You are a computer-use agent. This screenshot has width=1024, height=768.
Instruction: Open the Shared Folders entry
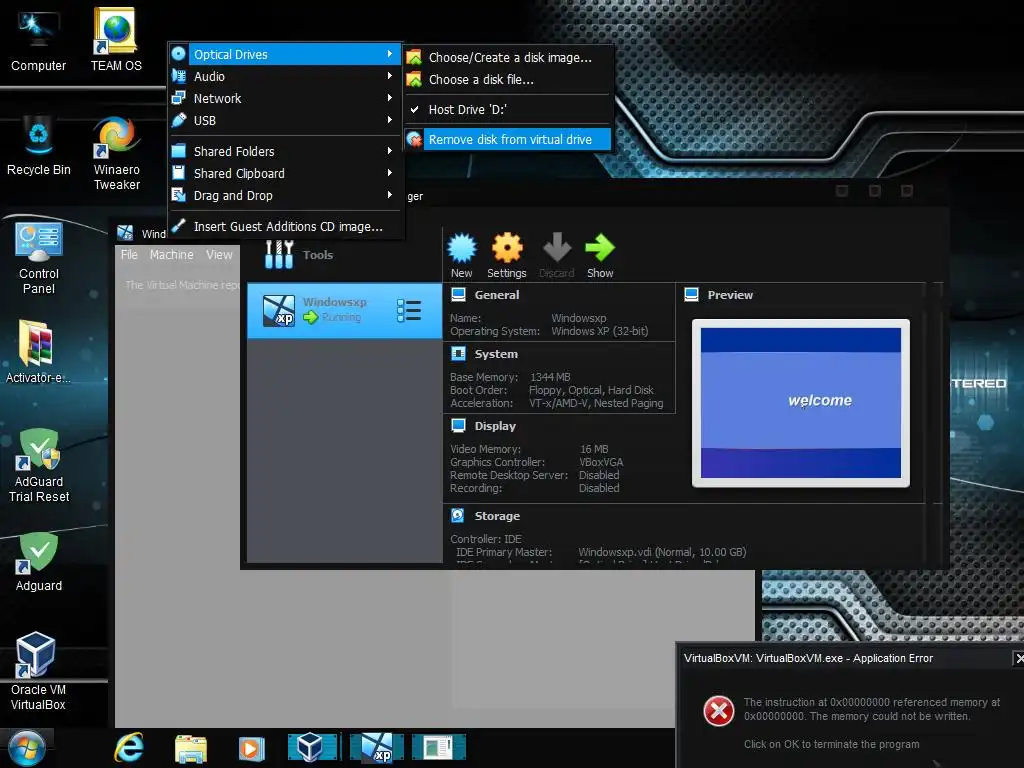pyautogui.click(x=285, y=152)
